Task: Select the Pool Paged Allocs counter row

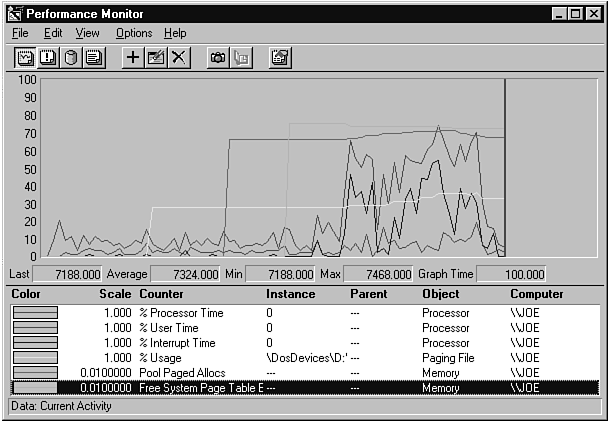Action: point(300,373)
